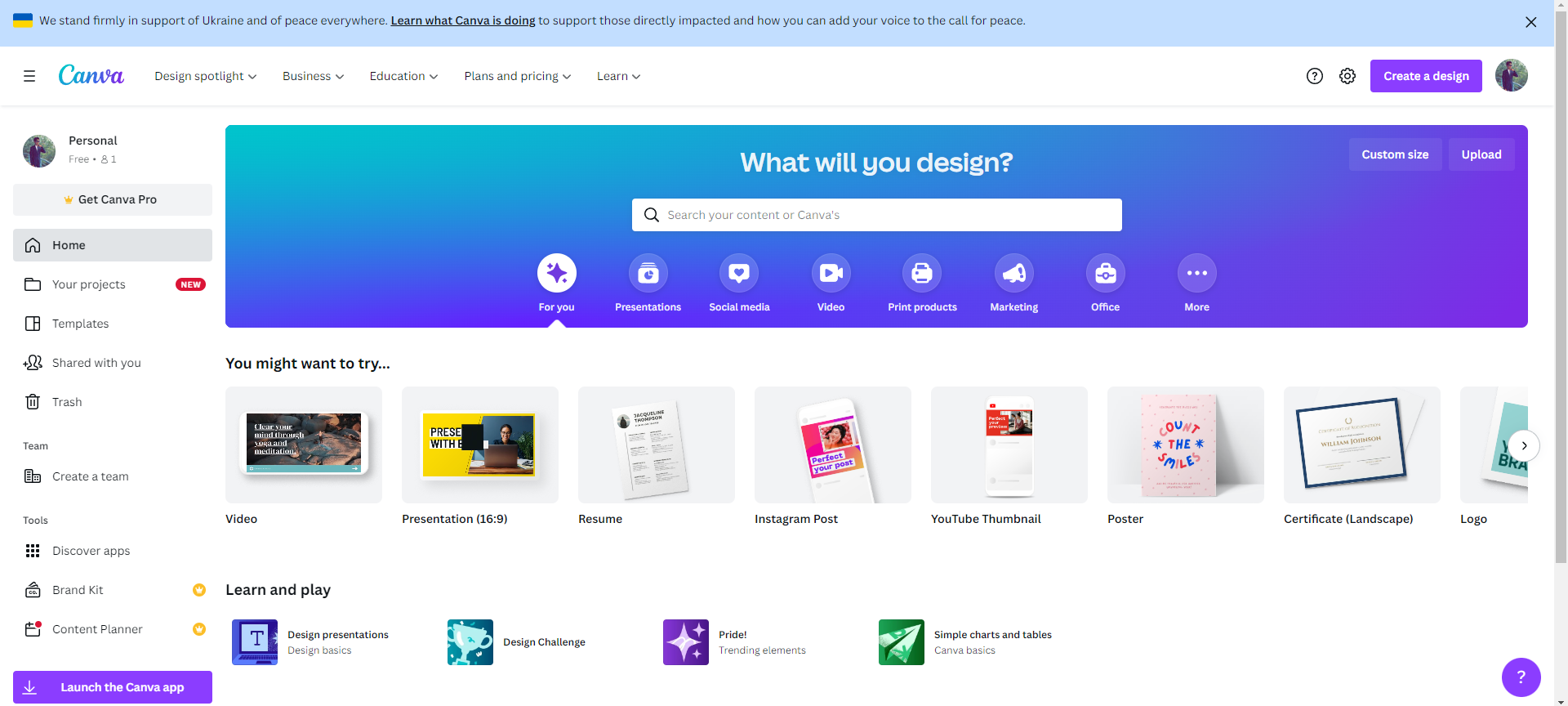Select the Video category icon
The image size is (1568, 706).
click(831, 273)
